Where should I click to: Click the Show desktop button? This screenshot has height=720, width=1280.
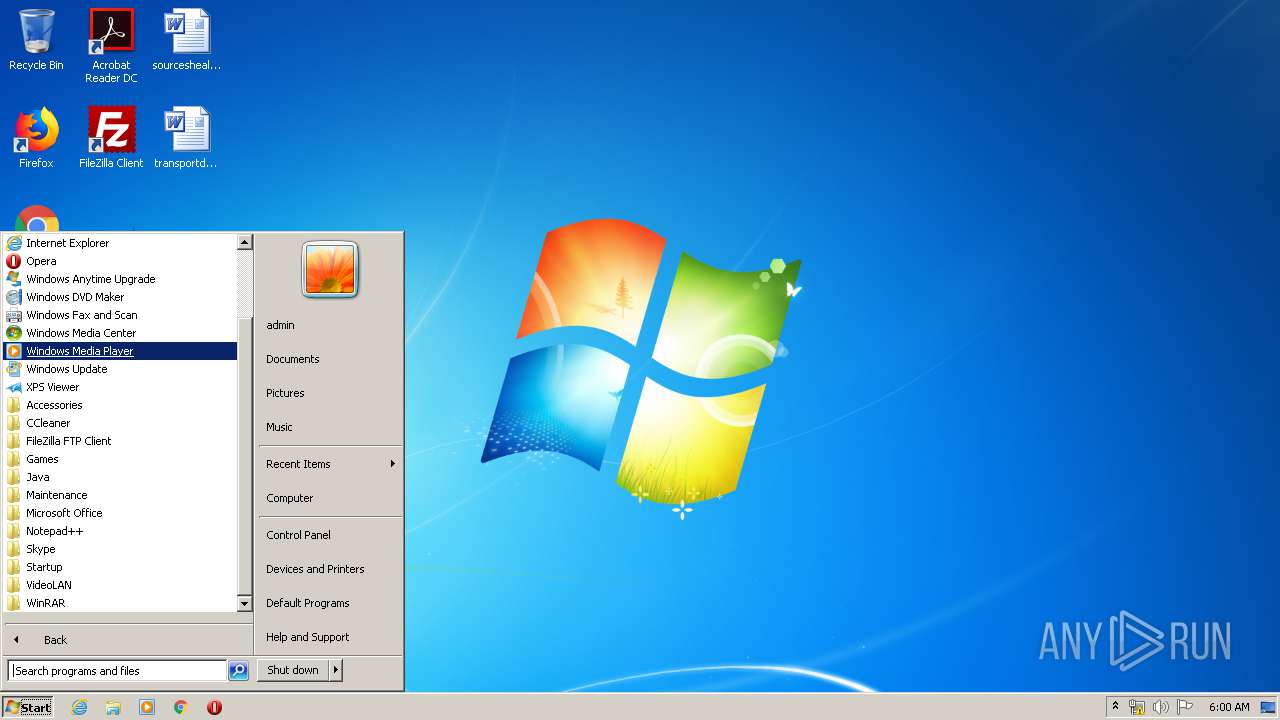pyautogui.click(x=1269, y=707)
